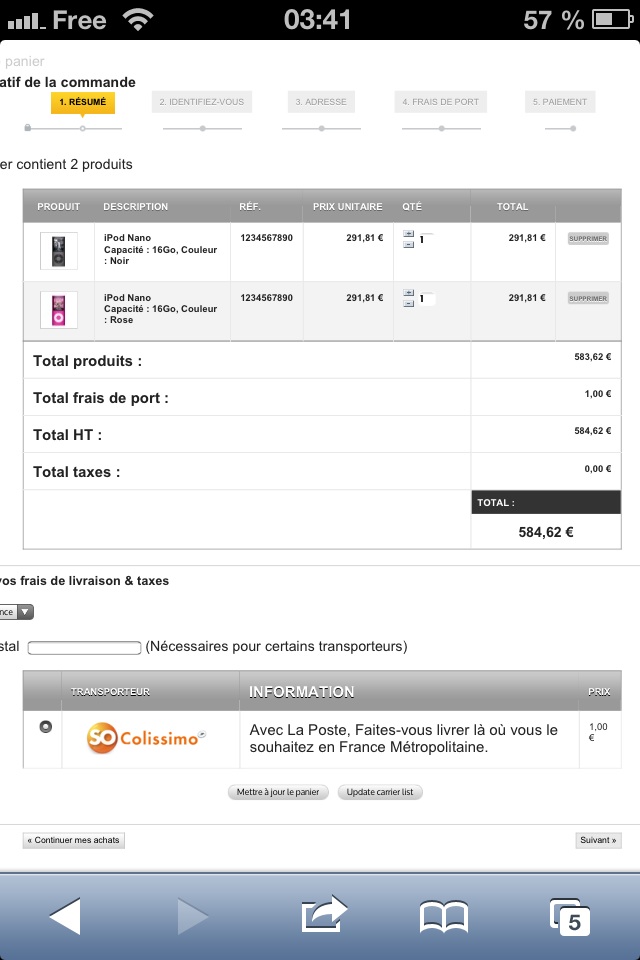Increase quantity of black iPod Nano

[x=408, y=234]
